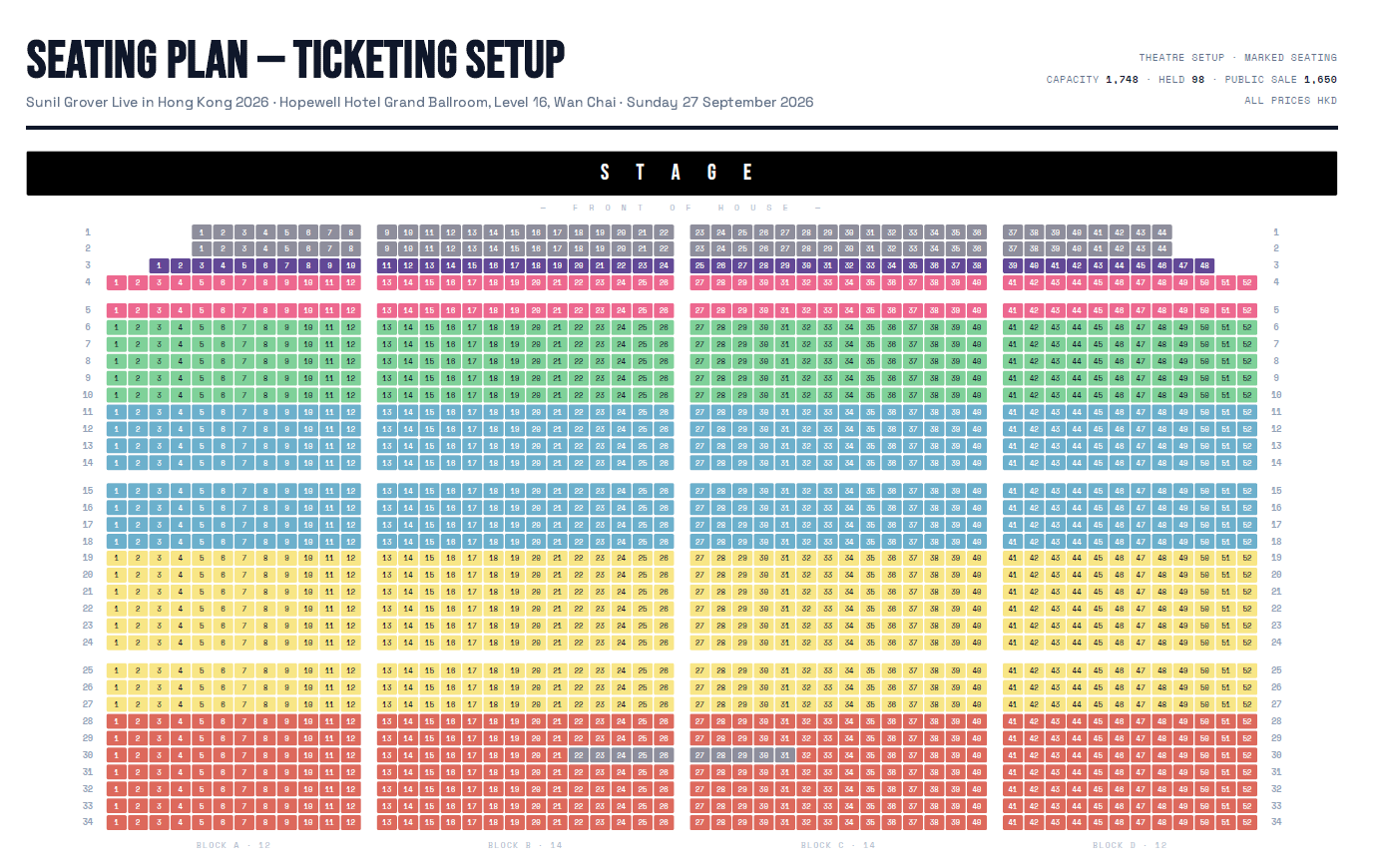Screen dimensions: 1379x868
Task: Choose blue seat 26 in row 14
Action: (664, 463)
